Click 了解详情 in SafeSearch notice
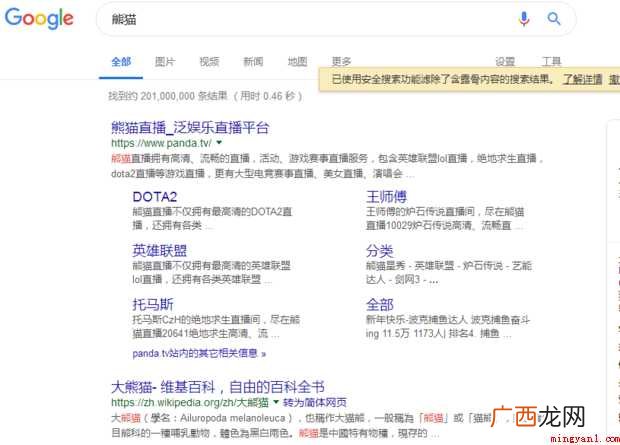 (x=582, y=79)
